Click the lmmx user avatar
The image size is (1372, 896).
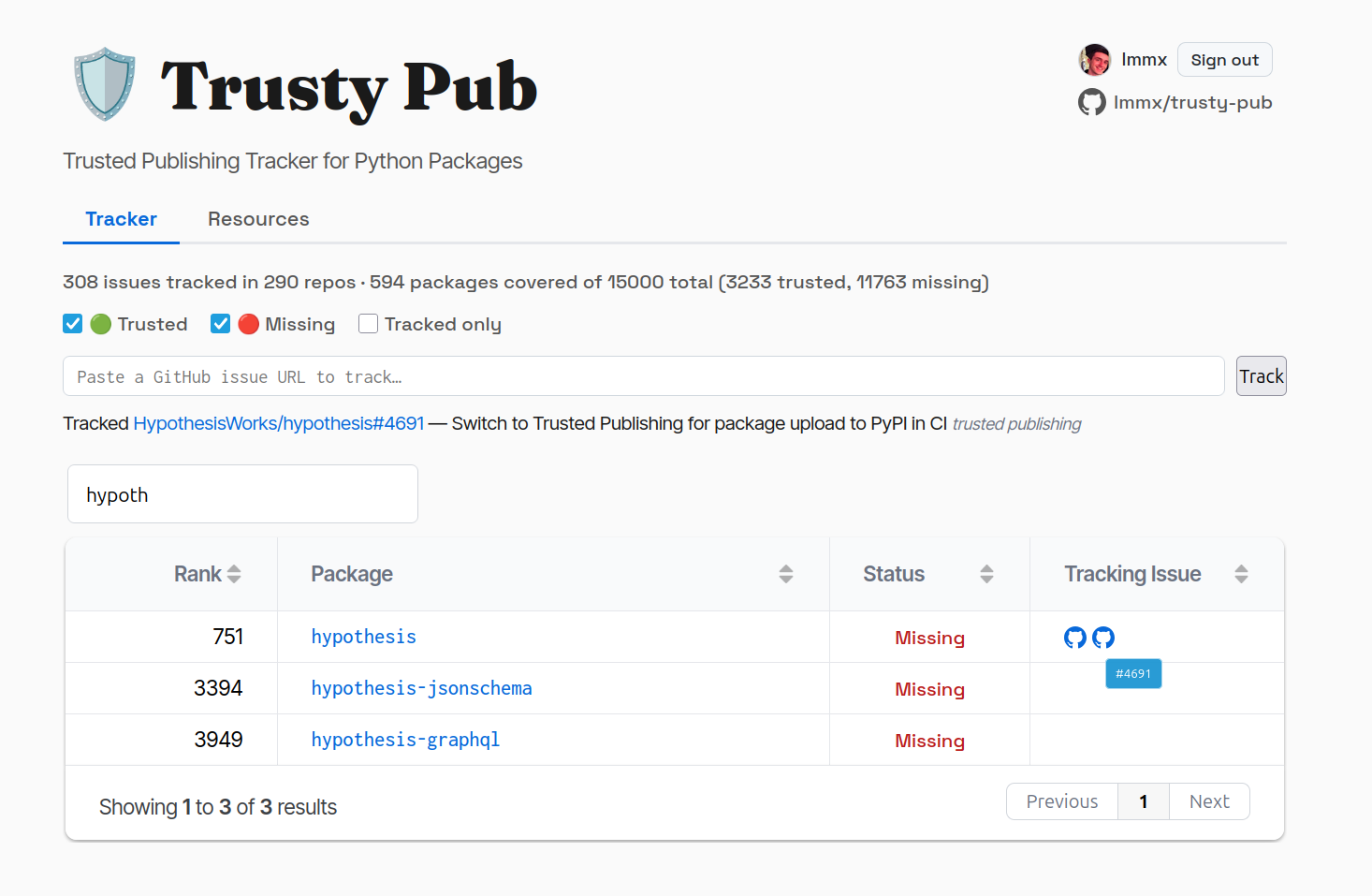(1094, 60)
